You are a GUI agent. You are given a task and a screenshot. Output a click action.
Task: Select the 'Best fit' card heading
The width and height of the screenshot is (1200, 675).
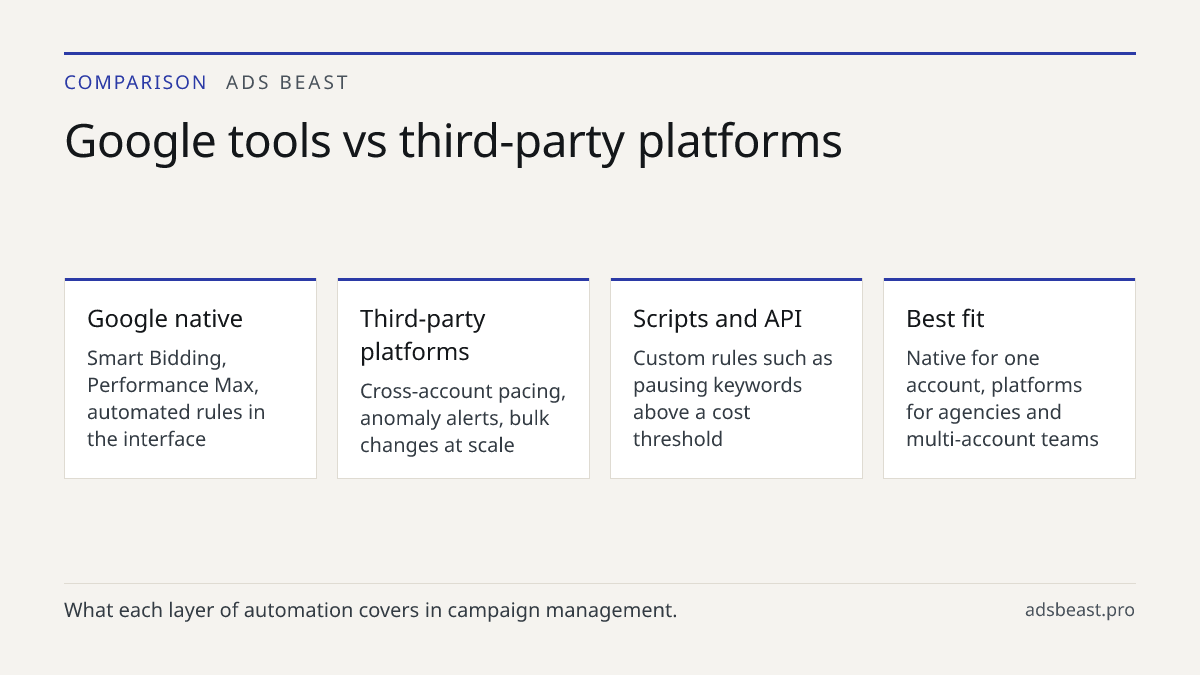pyautogui.click(x=945, y=319)
